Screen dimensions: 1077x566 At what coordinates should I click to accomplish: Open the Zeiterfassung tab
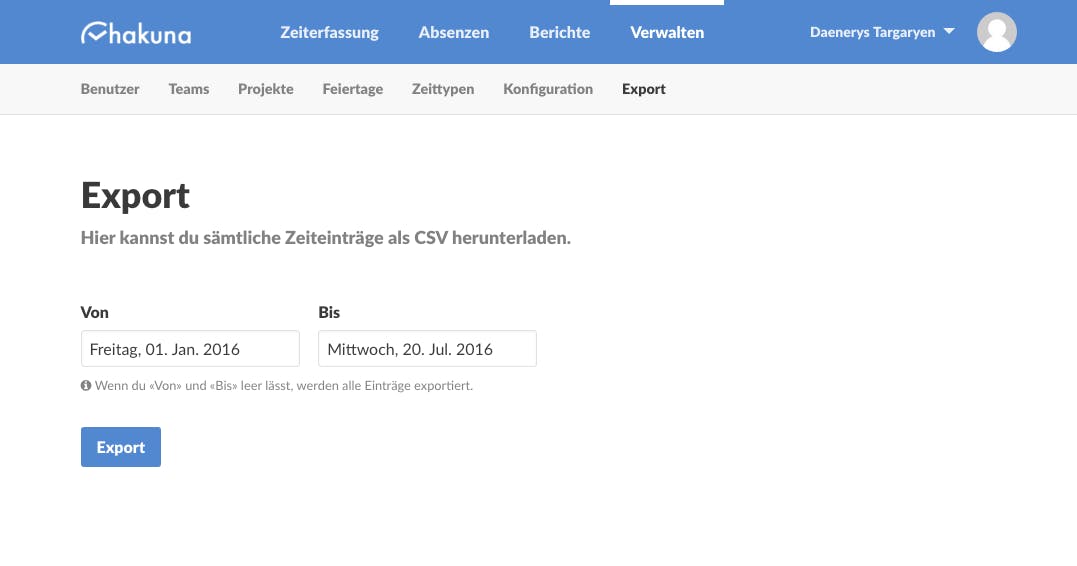tap(329, 32)
